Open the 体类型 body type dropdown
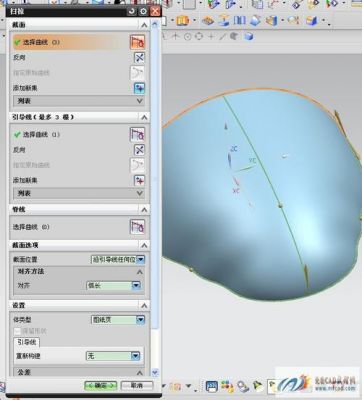The image size is (362, 400). coord(118,320)
